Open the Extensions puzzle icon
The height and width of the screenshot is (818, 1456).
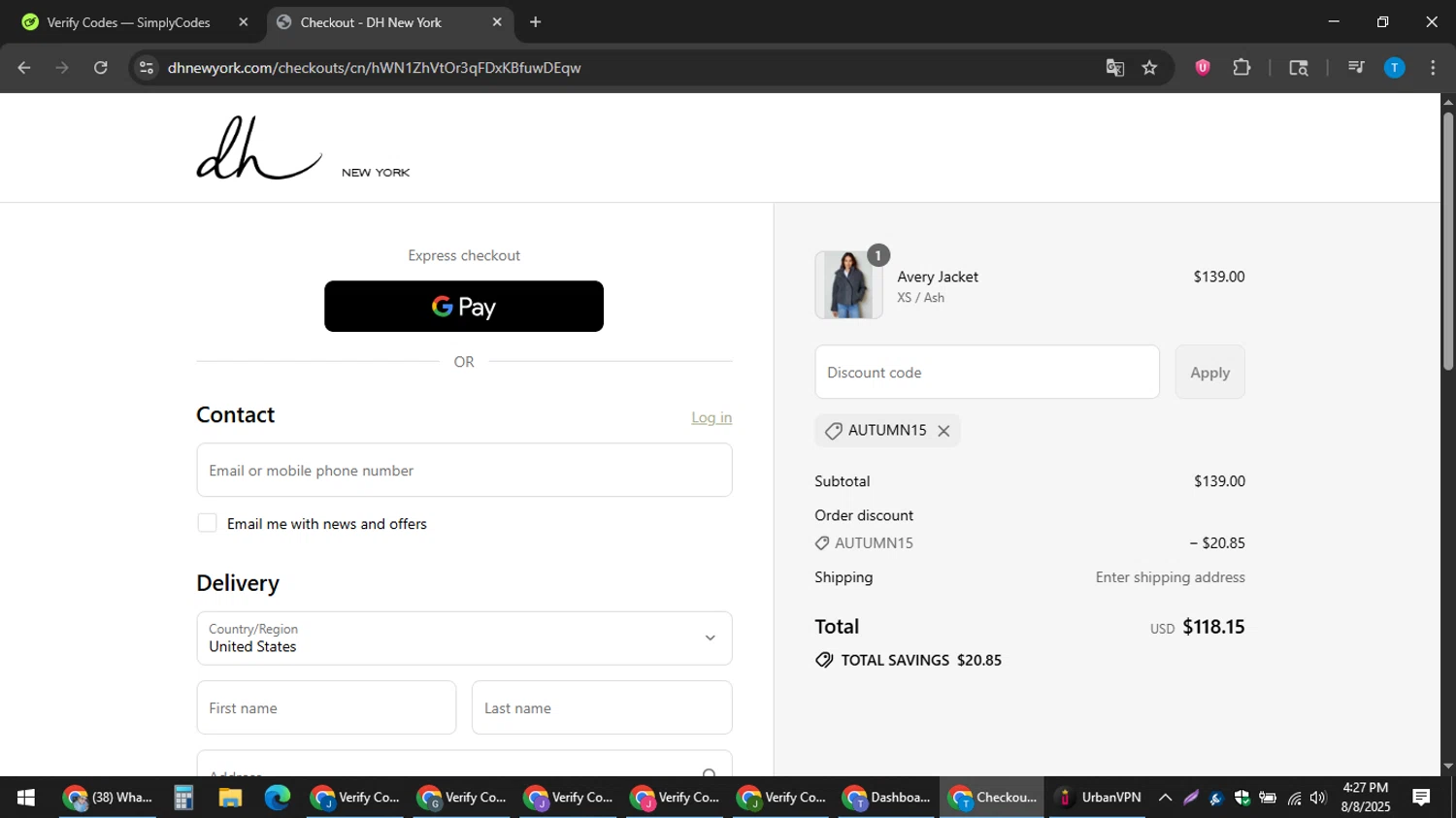pyautogui.click(x=1241, y=68)
